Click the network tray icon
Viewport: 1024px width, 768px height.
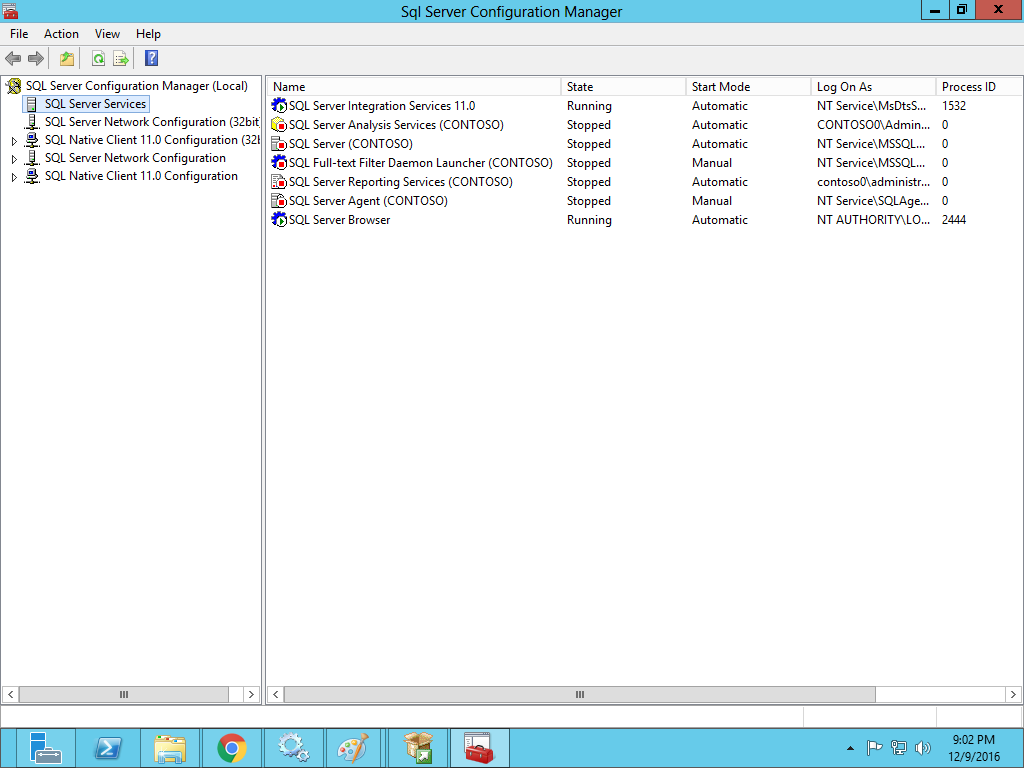point(899,748)
